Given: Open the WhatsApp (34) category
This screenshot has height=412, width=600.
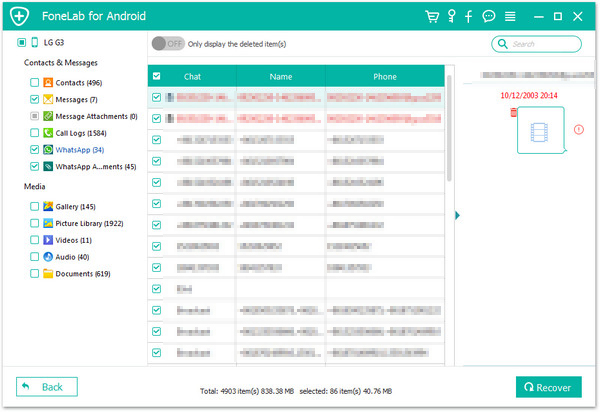Looking at the screenshot, I should [x=80, y=150].
